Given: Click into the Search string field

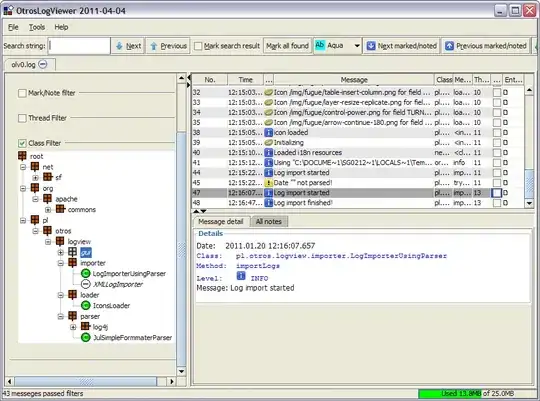Looking at the screenshot, I should click(79, 46).
